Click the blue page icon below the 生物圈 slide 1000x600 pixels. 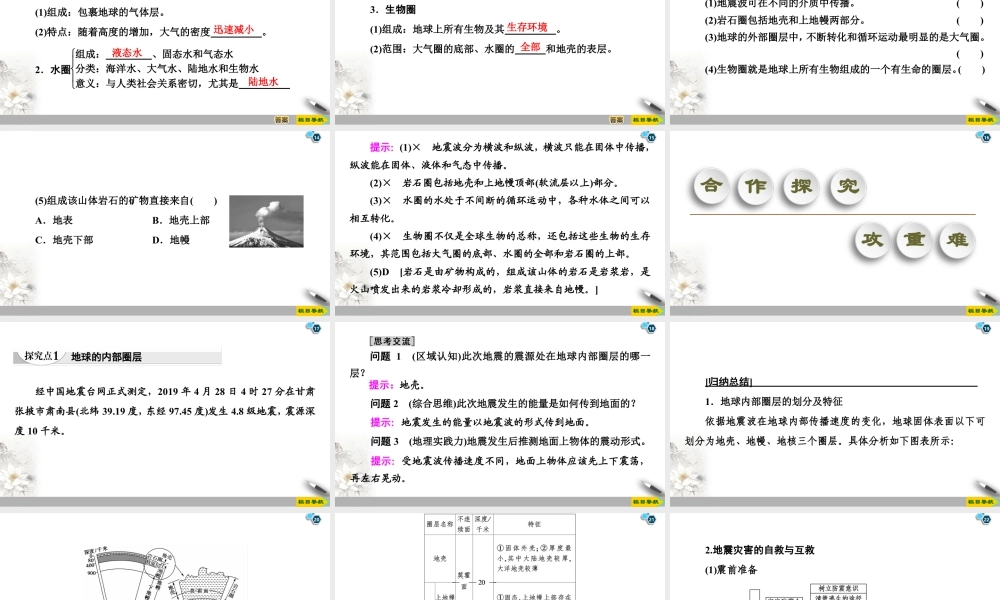click(x=648, y=135)
